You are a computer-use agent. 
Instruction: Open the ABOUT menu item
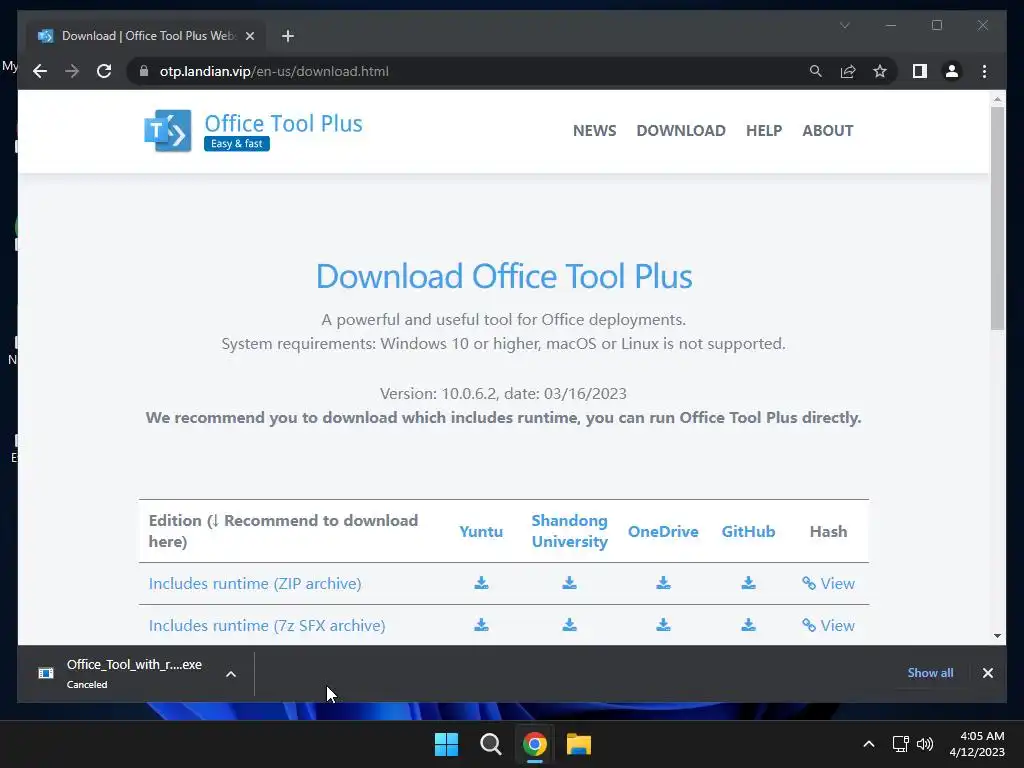[827, 131]
